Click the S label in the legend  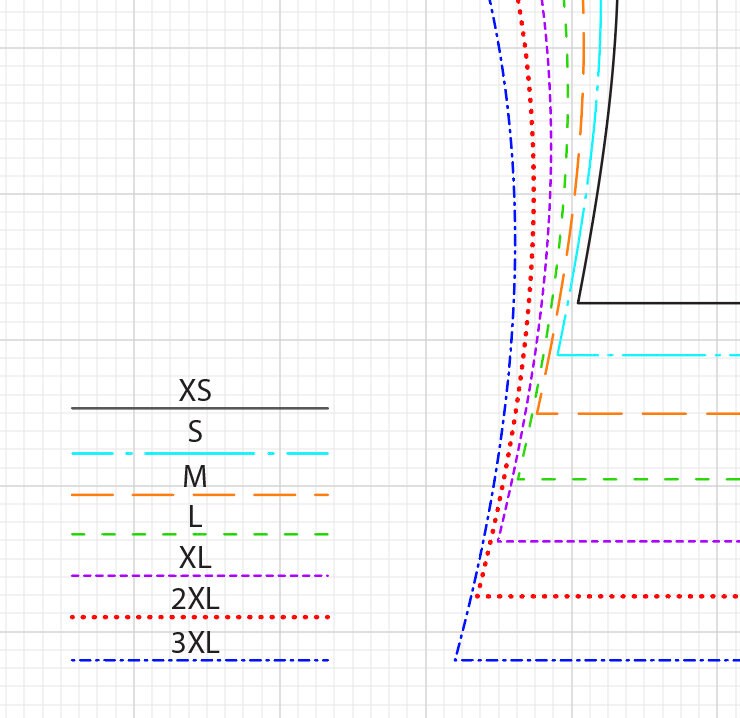coord(195,433)
